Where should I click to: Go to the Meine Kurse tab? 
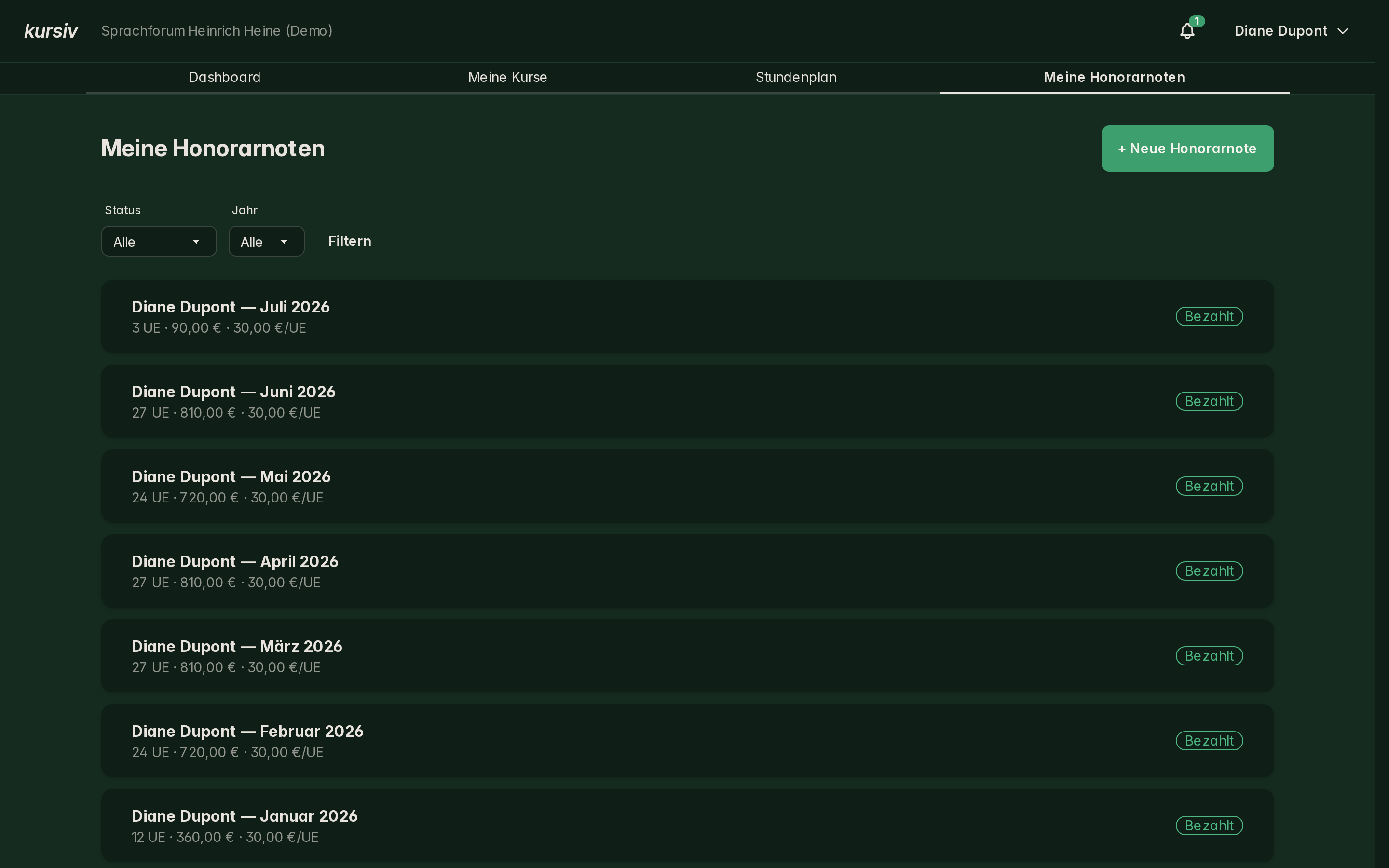[x=507, y=78]
